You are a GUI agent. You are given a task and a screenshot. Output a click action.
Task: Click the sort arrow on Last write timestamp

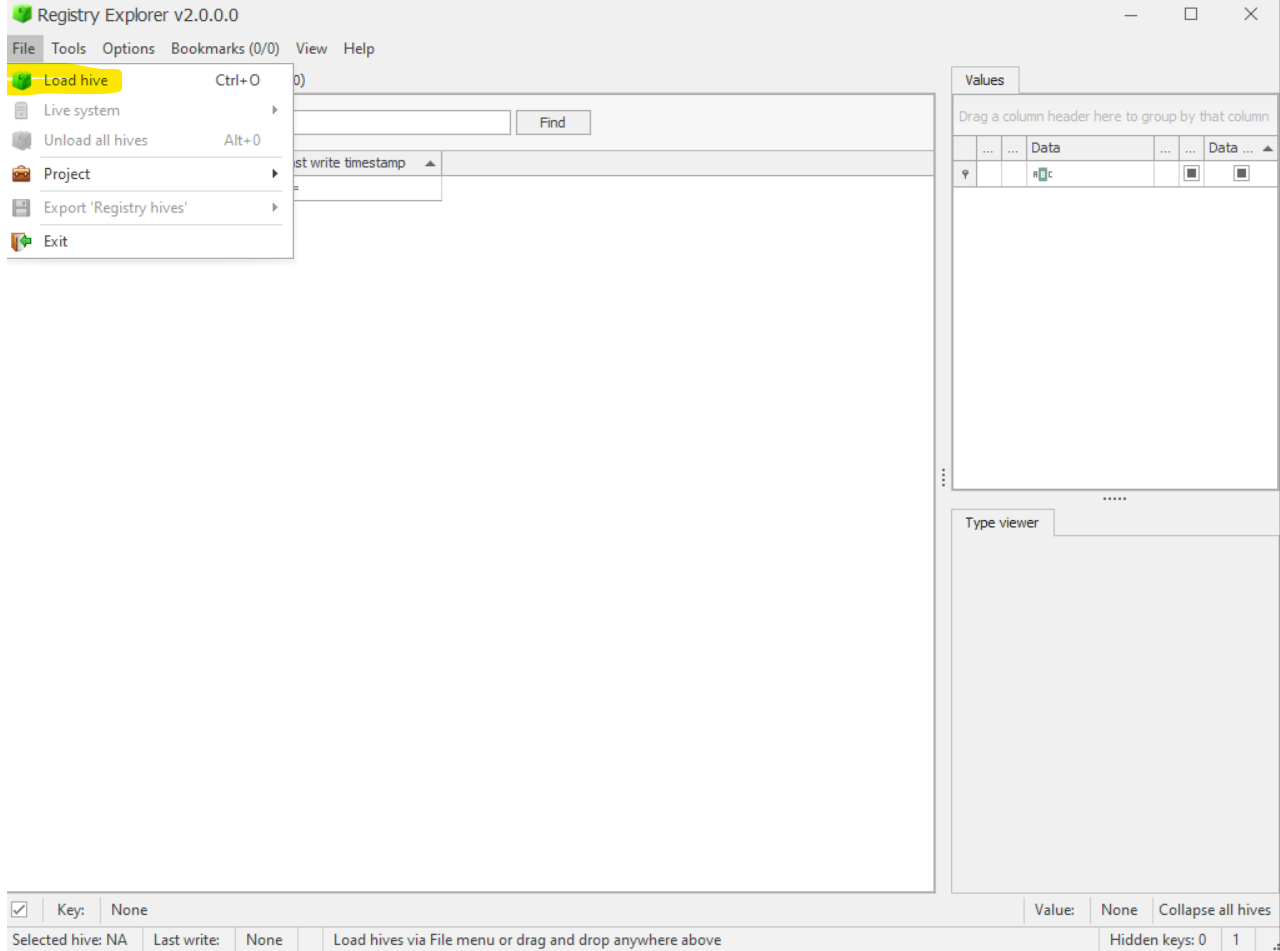point(430,163)
